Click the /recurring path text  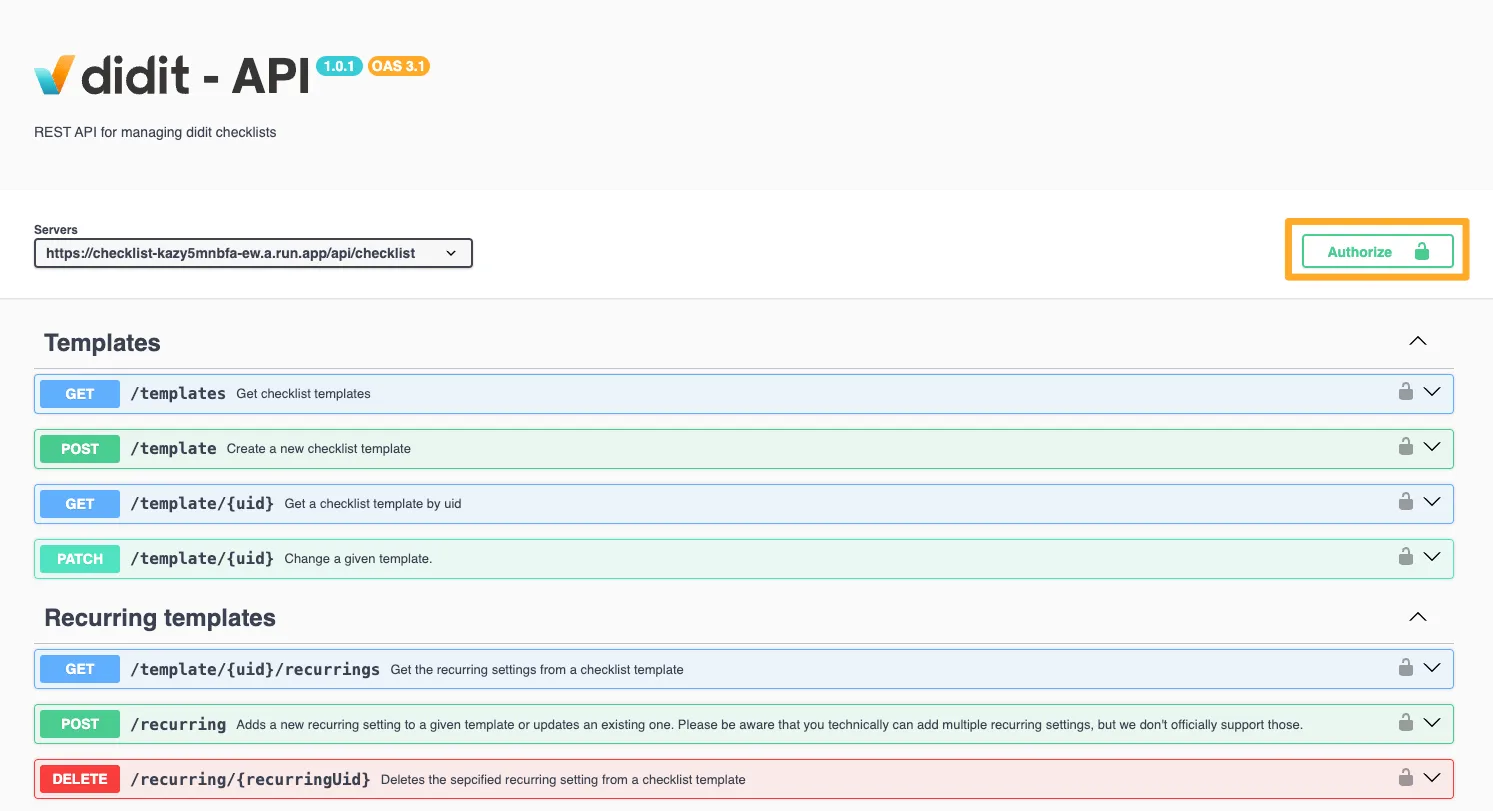(178, 724)
